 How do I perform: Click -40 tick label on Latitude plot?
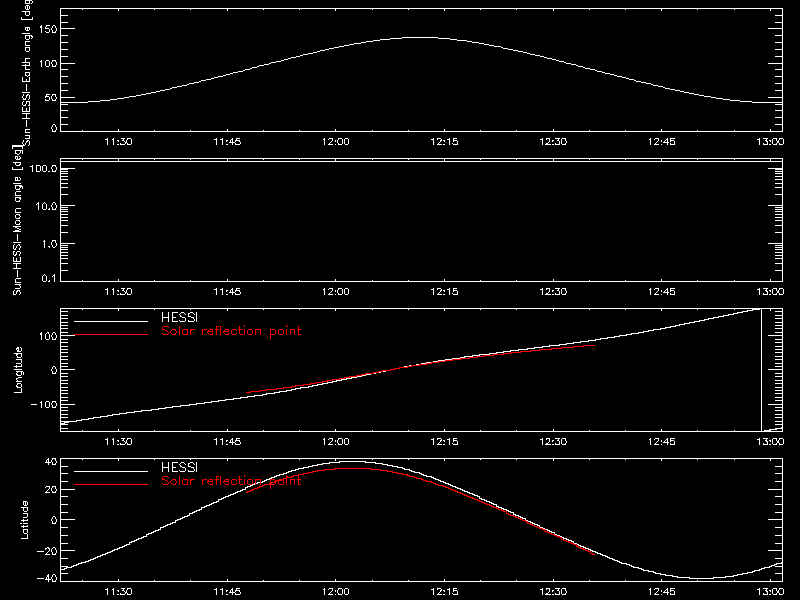(47, 579)
